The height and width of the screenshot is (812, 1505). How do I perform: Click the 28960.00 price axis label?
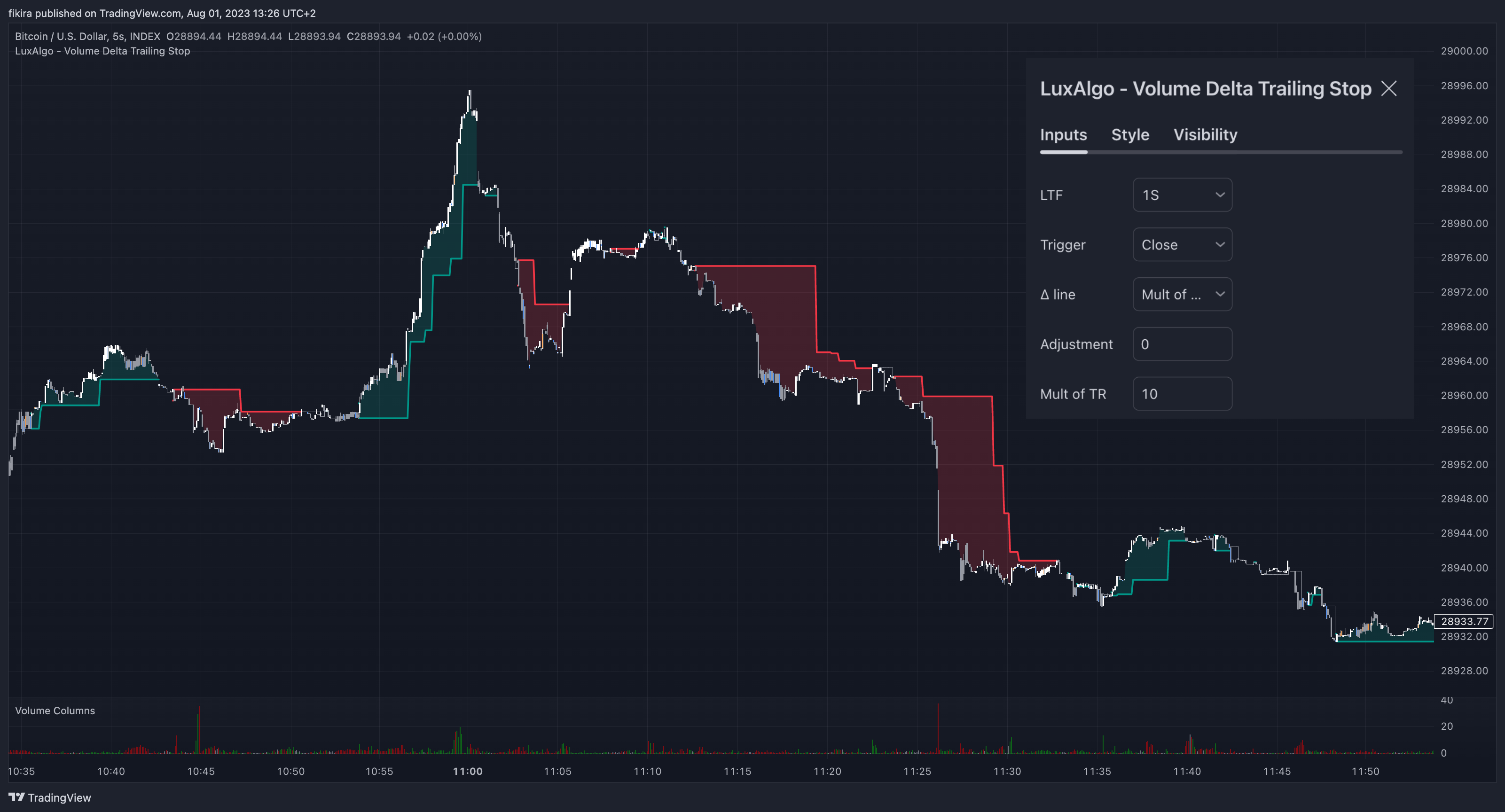(1464, 396)
